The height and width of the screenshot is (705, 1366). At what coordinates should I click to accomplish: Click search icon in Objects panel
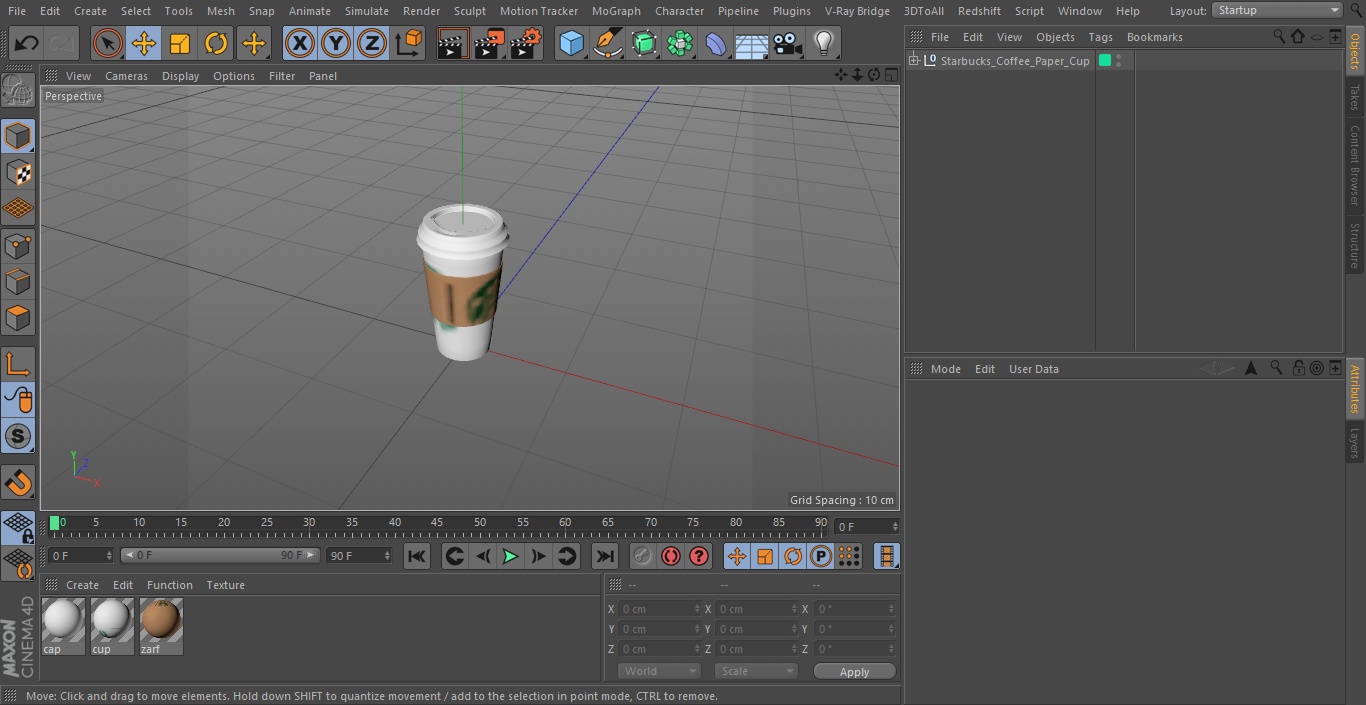(1279, 36)
